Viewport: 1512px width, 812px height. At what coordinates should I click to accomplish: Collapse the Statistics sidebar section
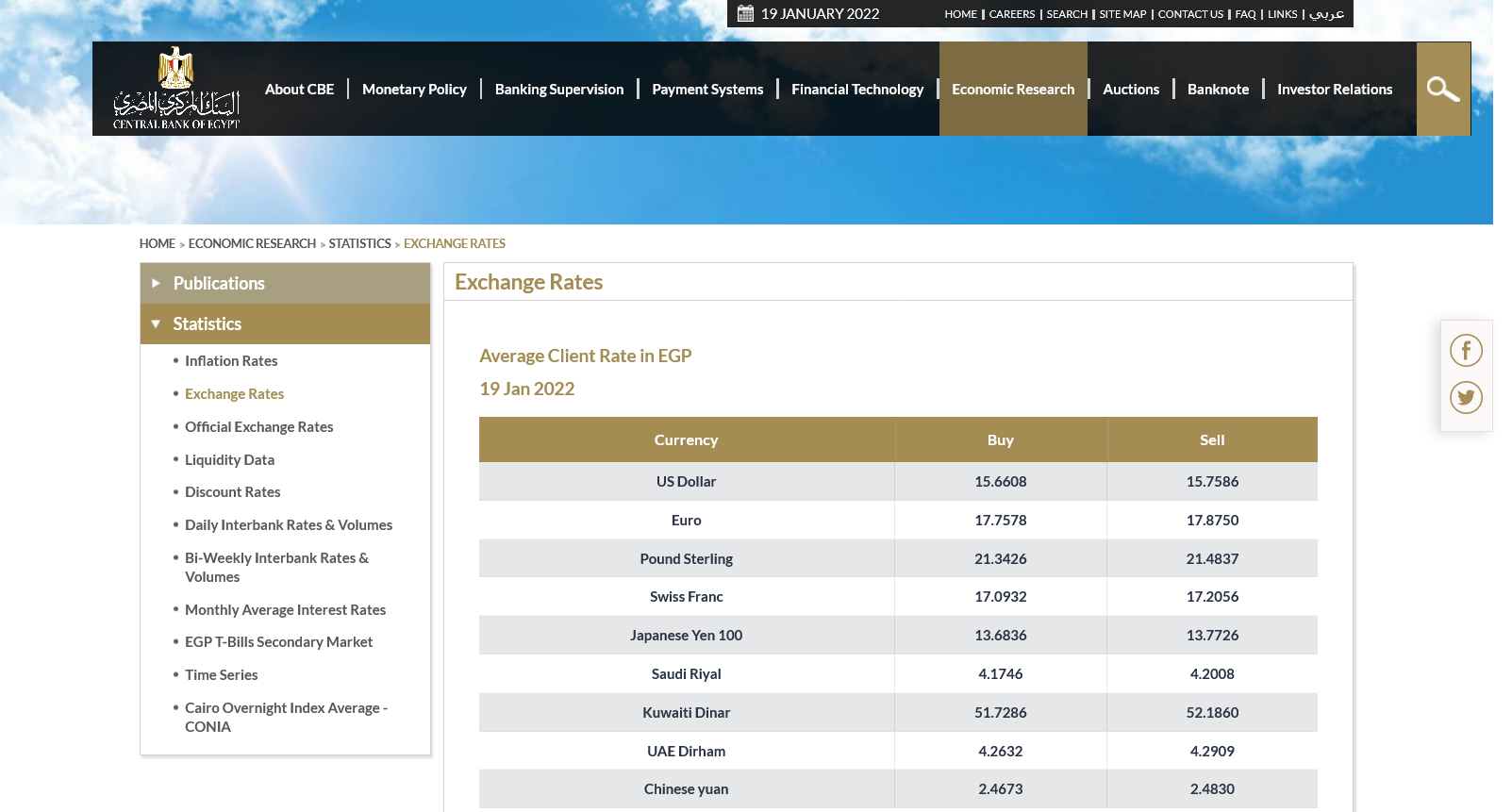(x=208, y=323)
